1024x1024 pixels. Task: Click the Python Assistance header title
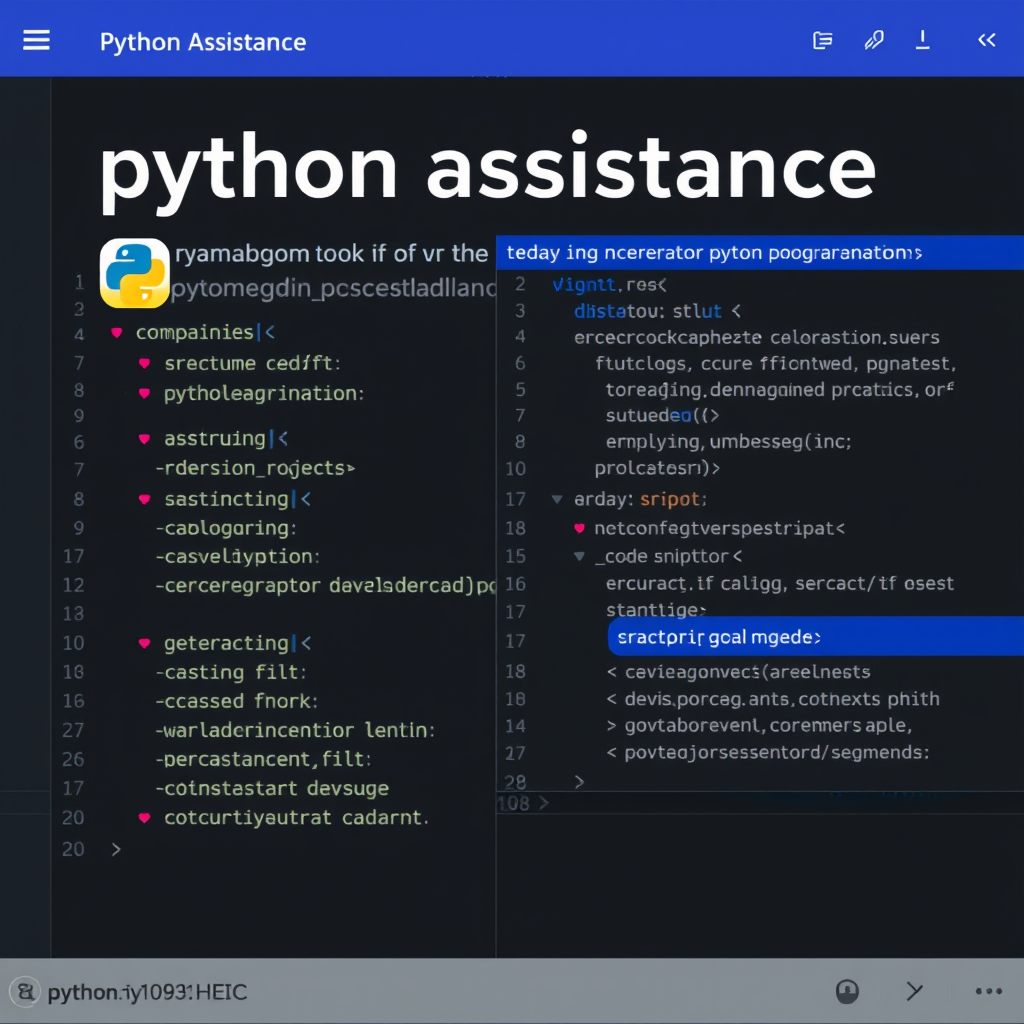[x=202, y=42]
